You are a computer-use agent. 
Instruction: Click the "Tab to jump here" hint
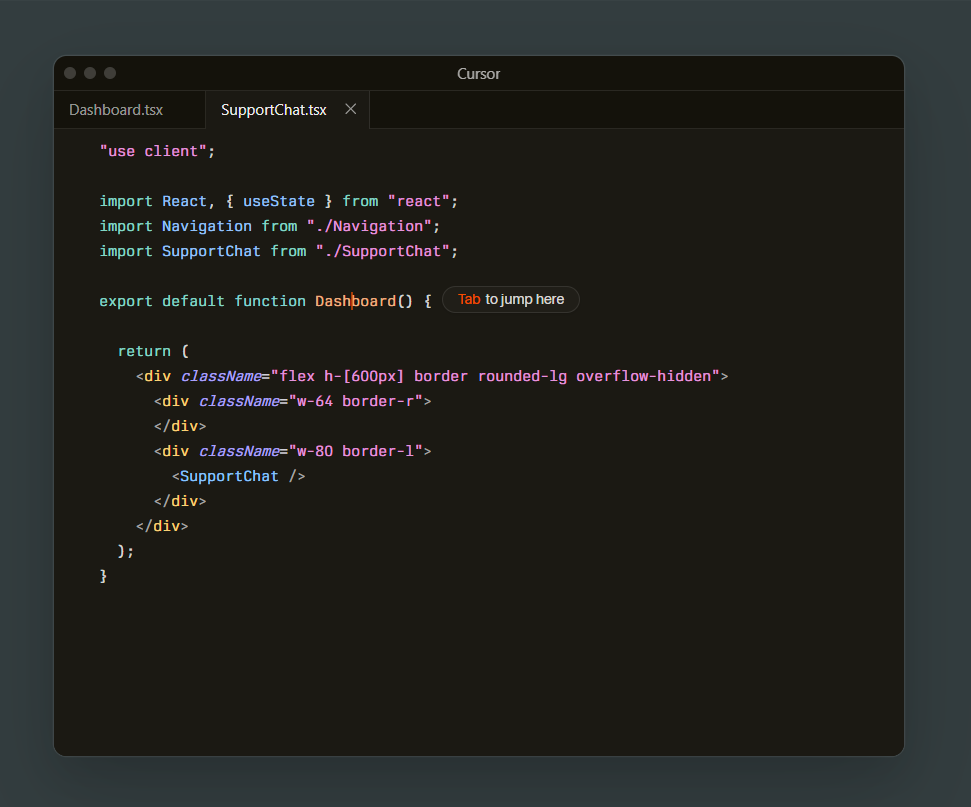(x=510, y=300)
